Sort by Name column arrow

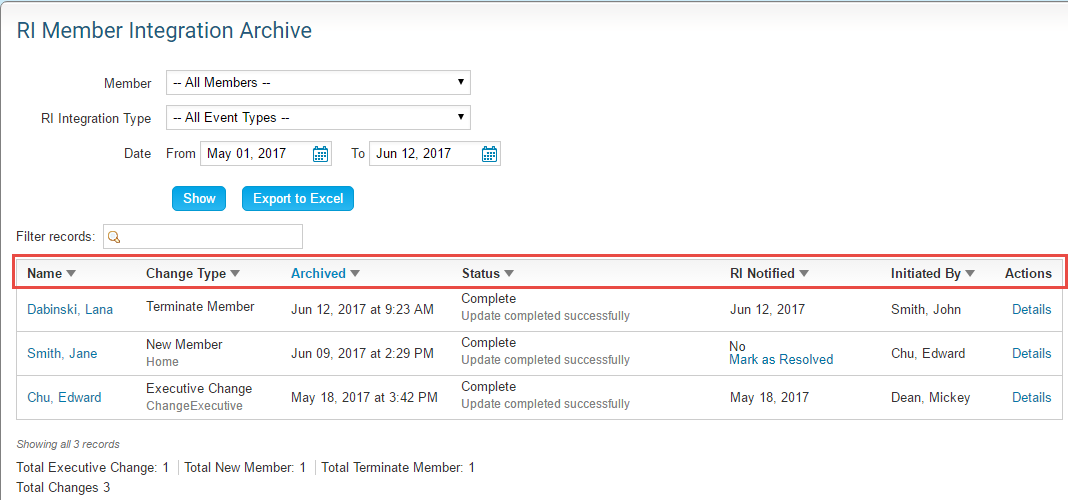click(x=71, y=274)
